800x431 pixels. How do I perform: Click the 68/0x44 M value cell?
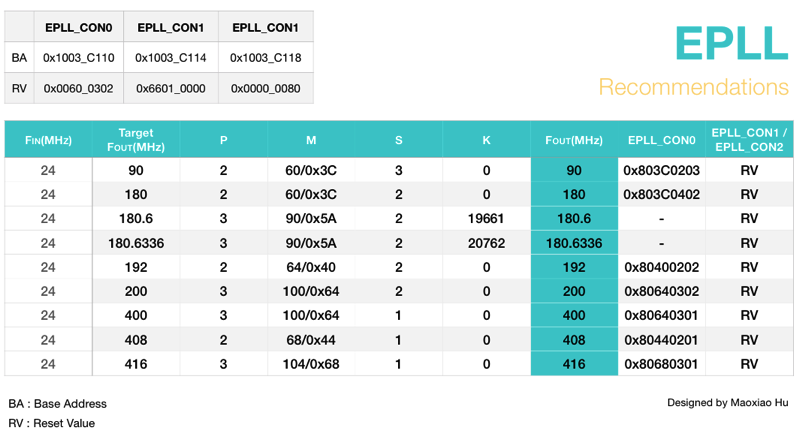311,340
